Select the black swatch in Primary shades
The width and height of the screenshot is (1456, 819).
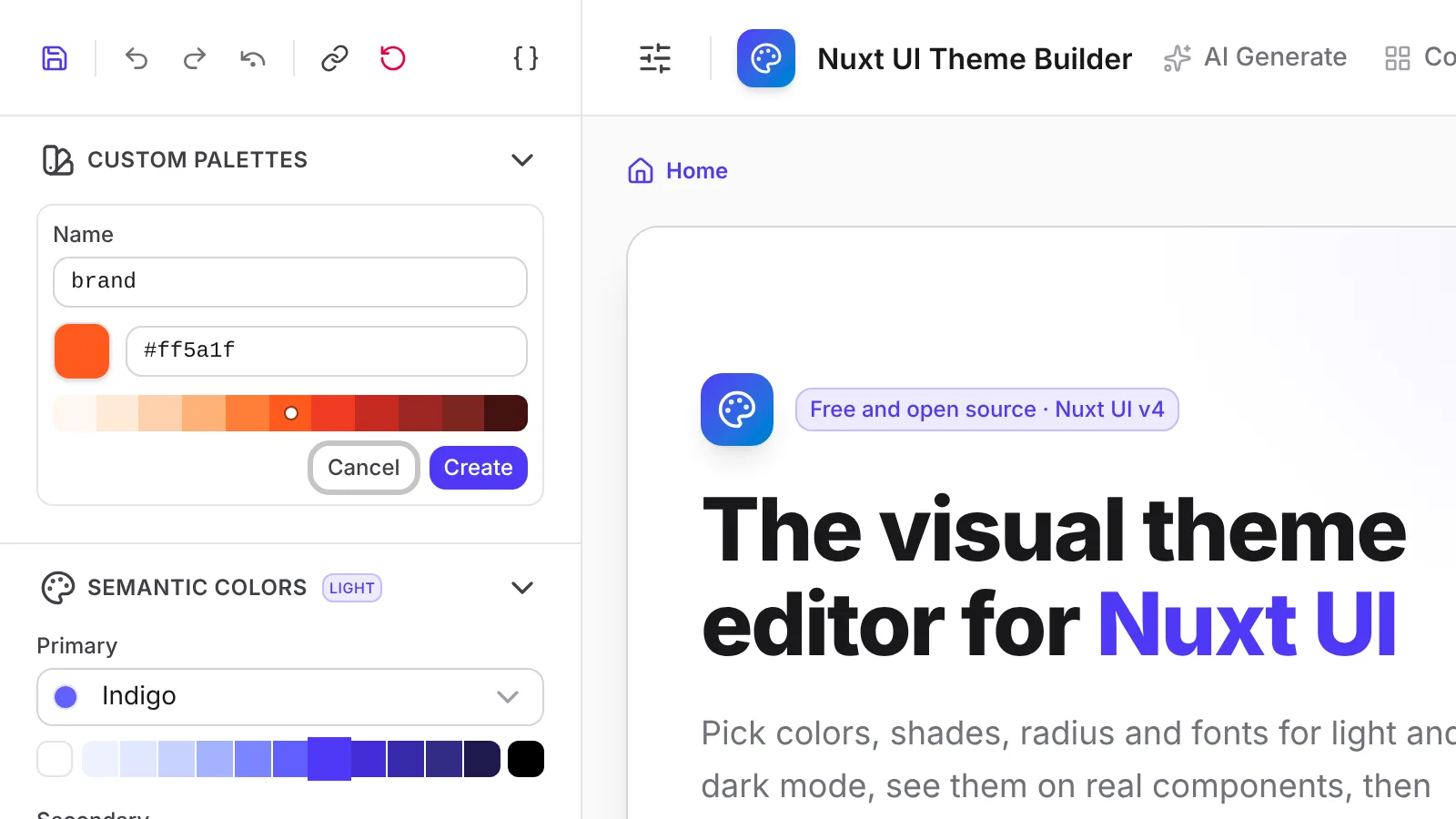526,759
